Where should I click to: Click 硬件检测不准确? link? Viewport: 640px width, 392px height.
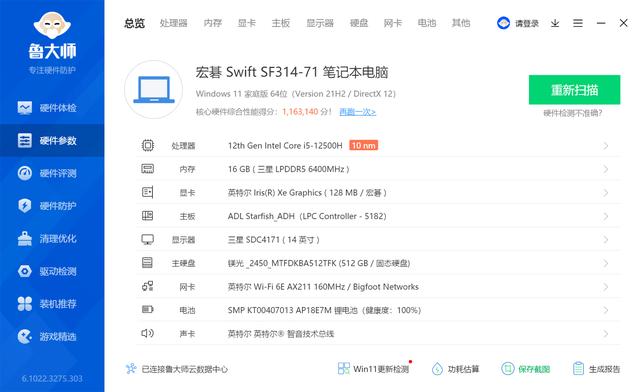tap(573, 113)
